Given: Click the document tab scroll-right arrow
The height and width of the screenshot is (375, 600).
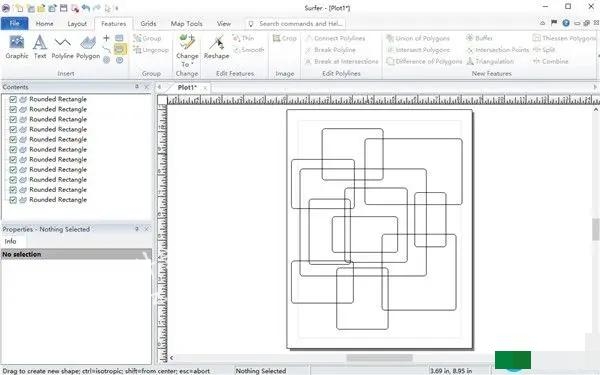Looking at the screenshot, I should pos(595,87).
